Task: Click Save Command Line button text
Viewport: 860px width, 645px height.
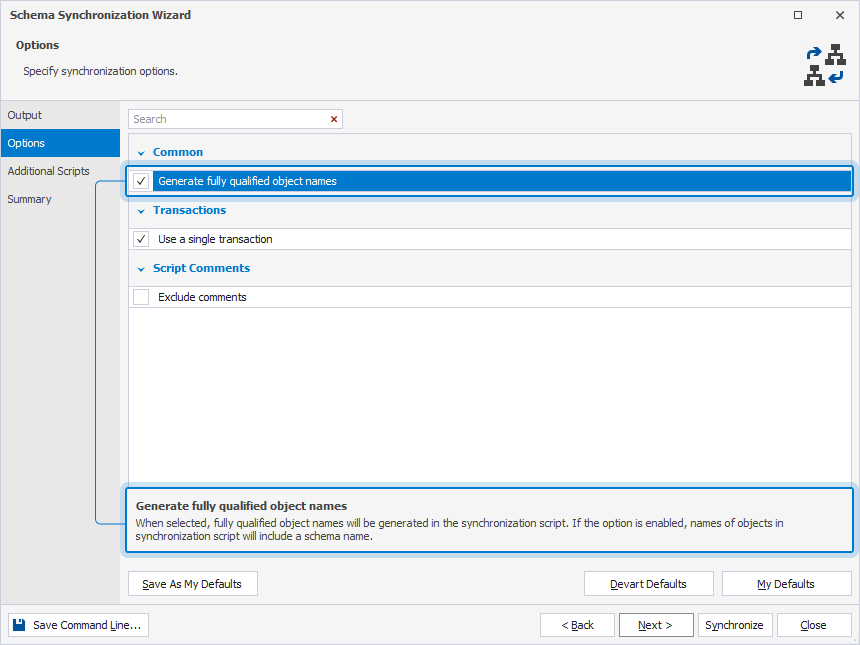Action: tap(87, 625)
